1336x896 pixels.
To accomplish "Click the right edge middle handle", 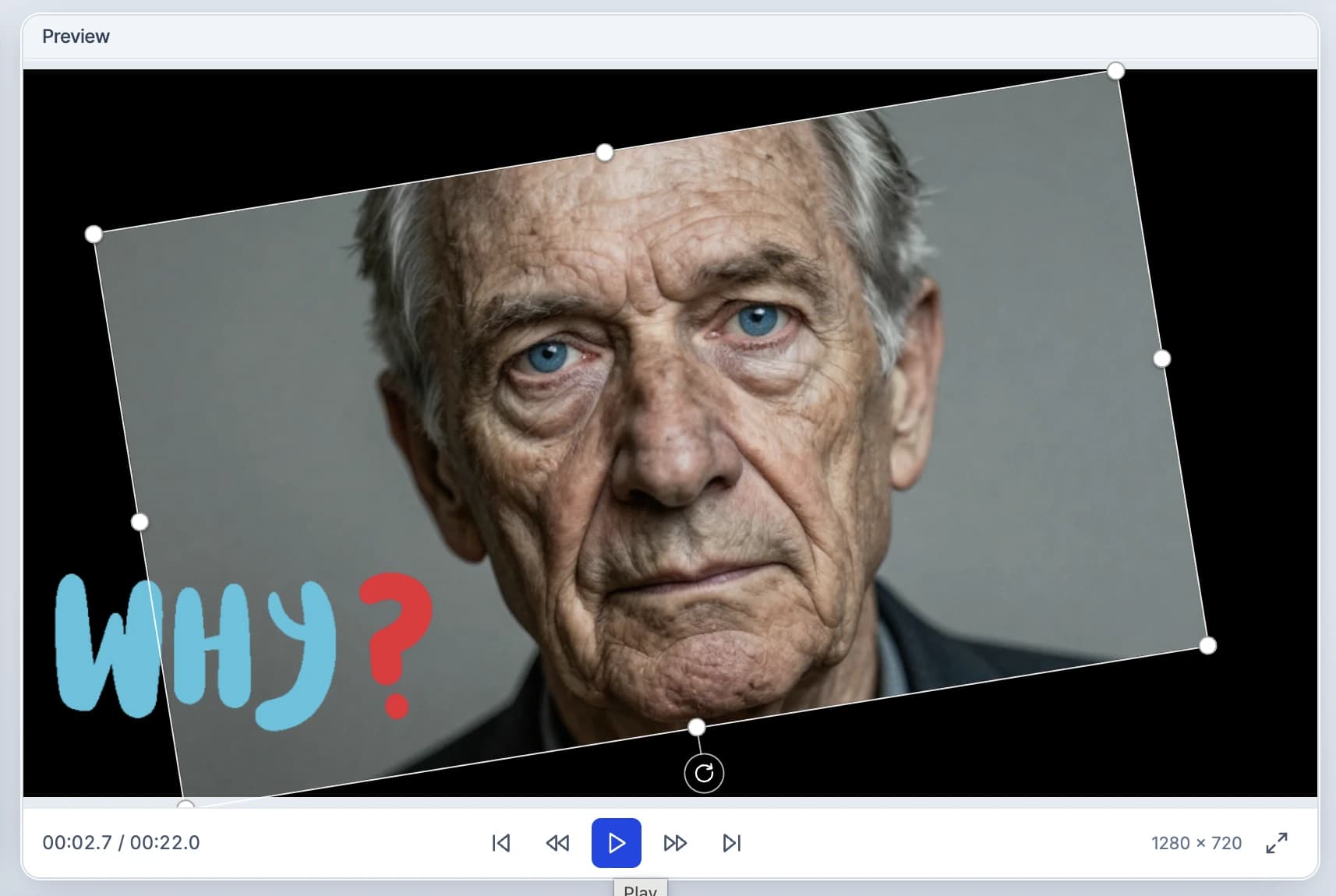I will click(1162, 358).
